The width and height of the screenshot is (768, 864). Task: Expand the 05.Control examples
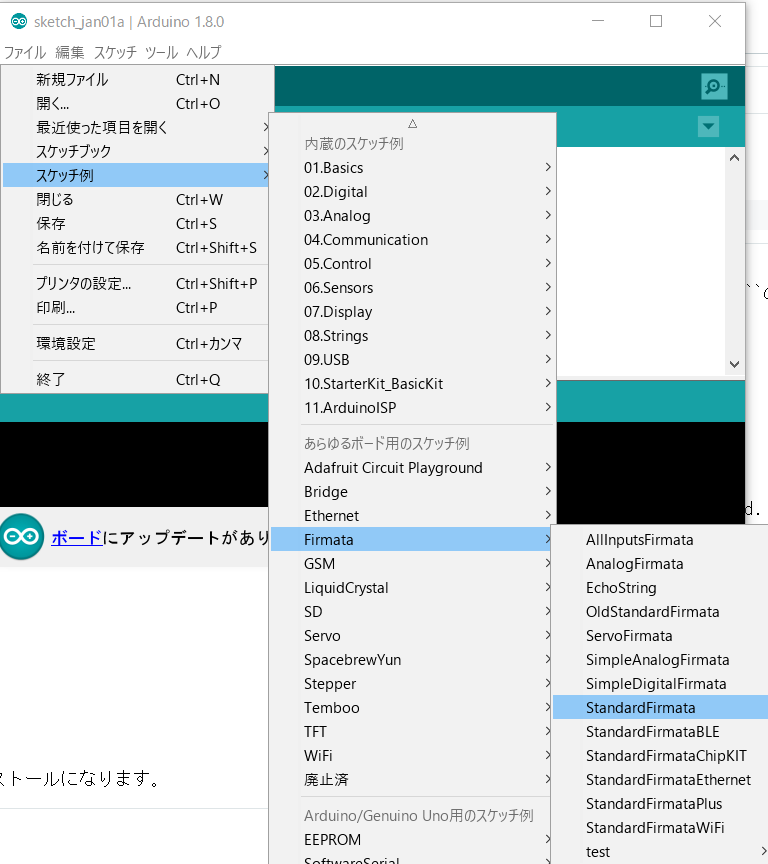412,263
